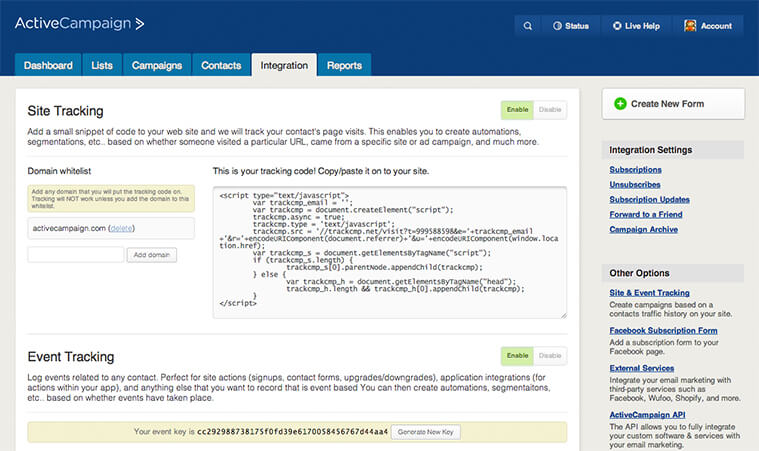Enable Event Tracking

coord(517,356)
